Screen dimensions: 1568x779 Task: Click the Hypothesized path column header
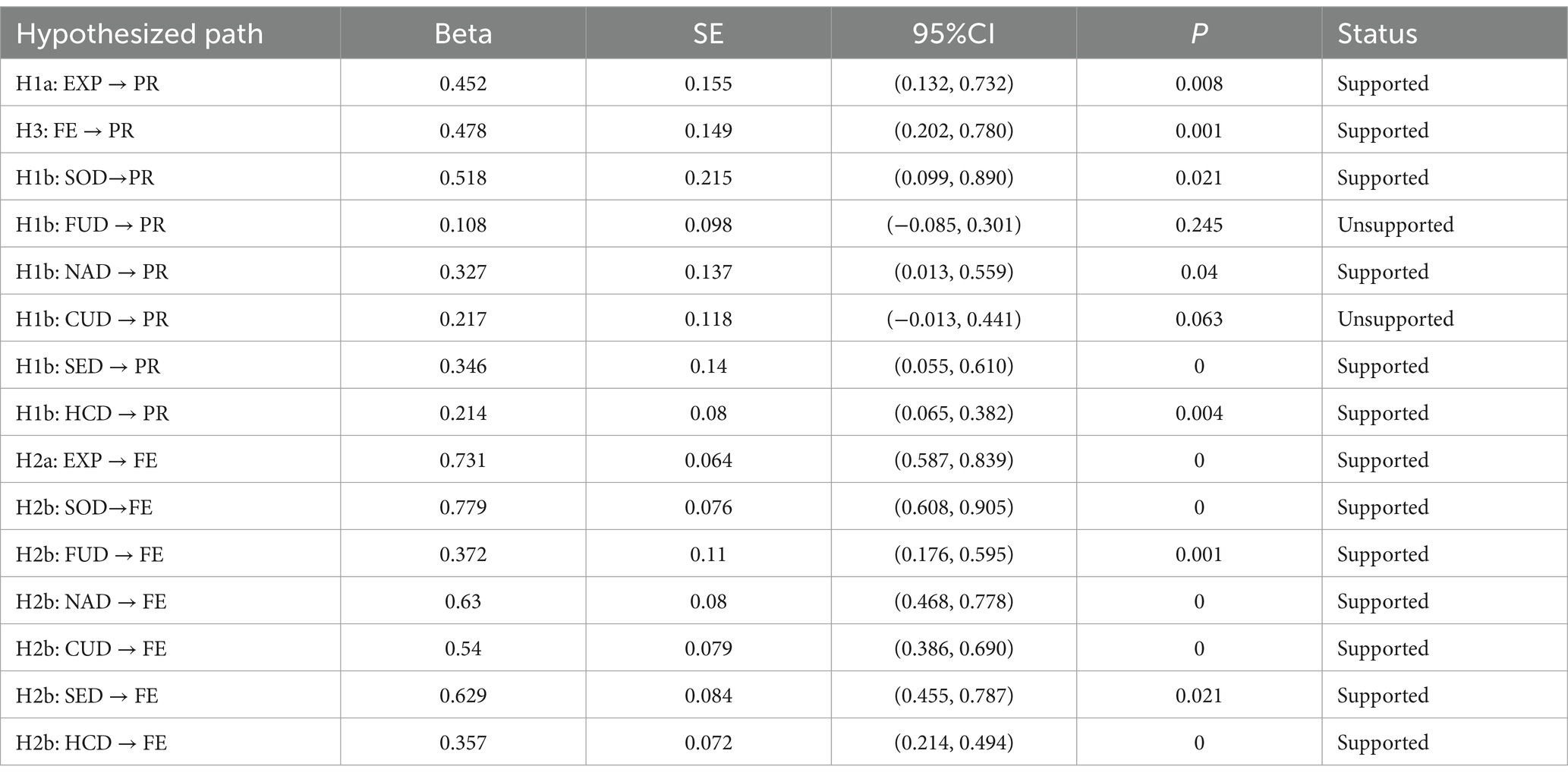coord(140,34)
